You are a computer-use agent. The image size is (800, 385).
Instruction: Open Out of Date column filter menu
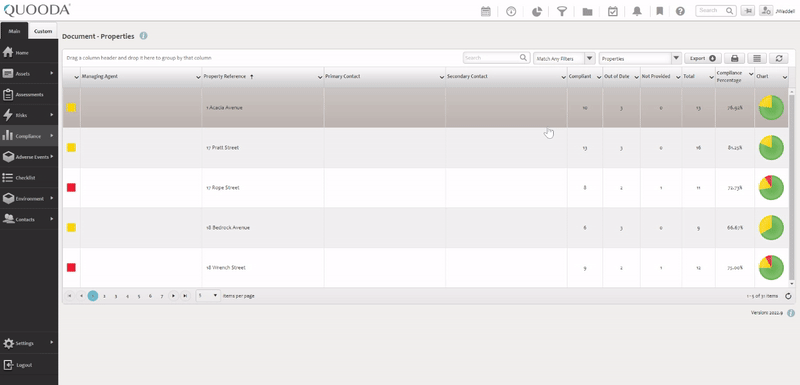[x=636, y=77]
